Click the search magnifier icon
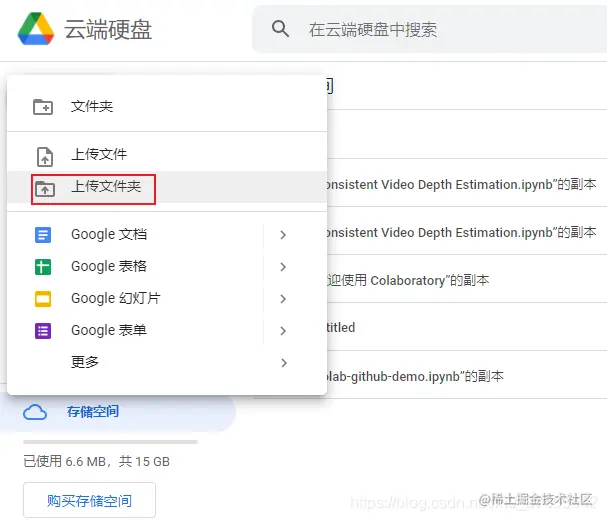 (280, 29)
